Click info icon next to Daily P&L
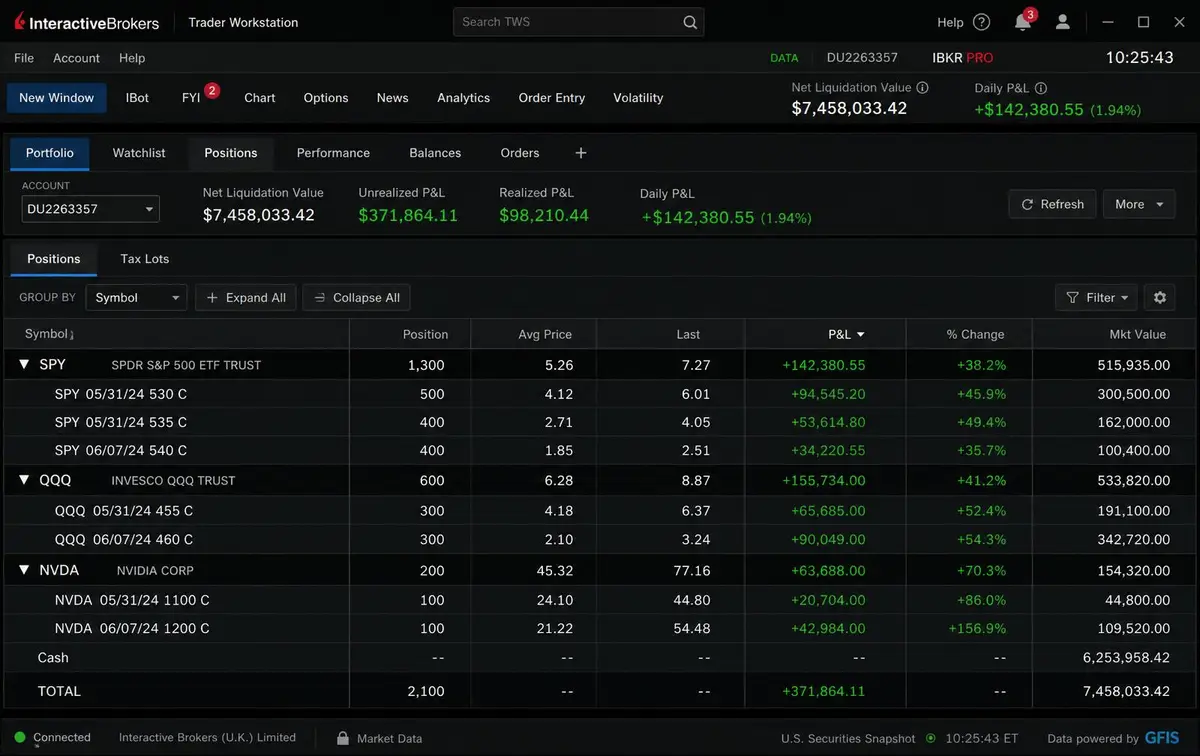Image resolution: width=1200 pixels, height=756 pixels. click(1041, 88)
